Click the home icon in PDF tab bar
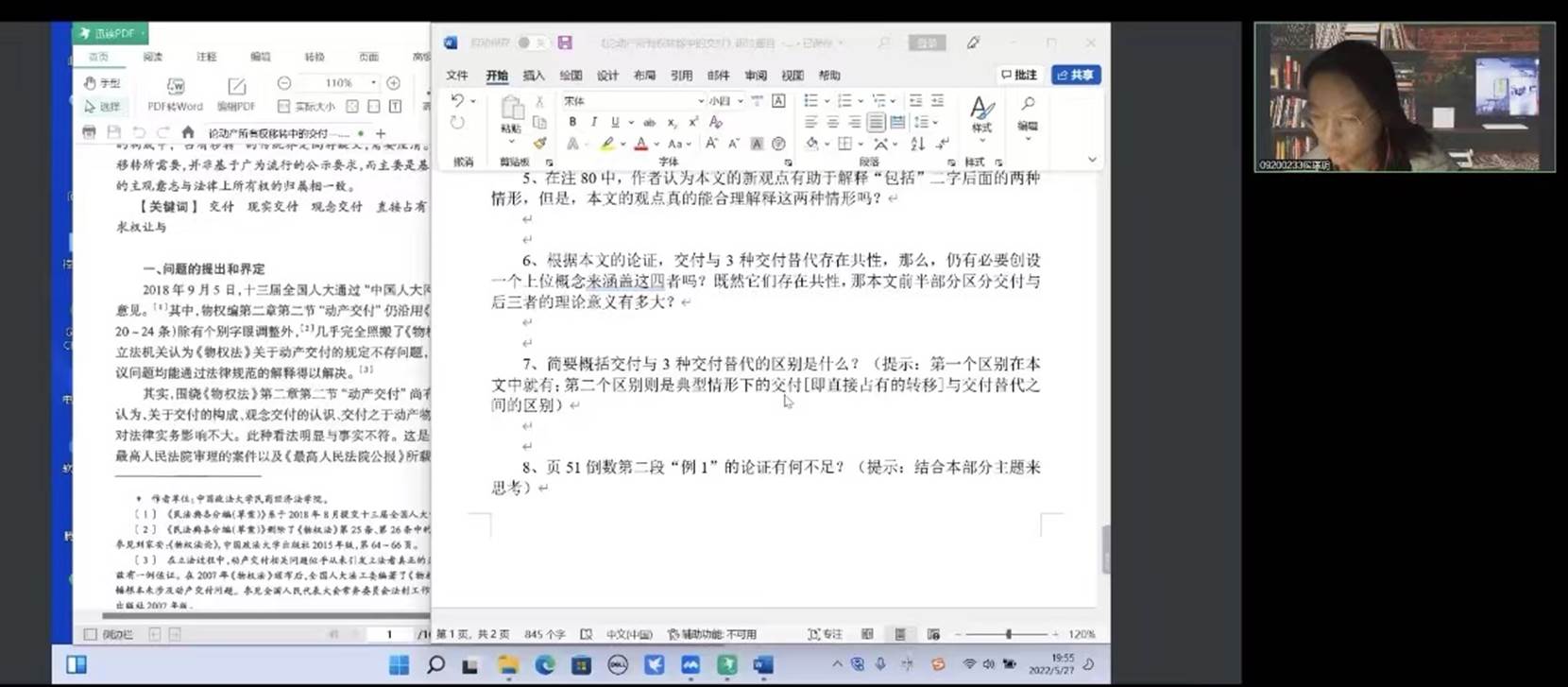This screenshot has height=687, width=1568. [188, 132]
